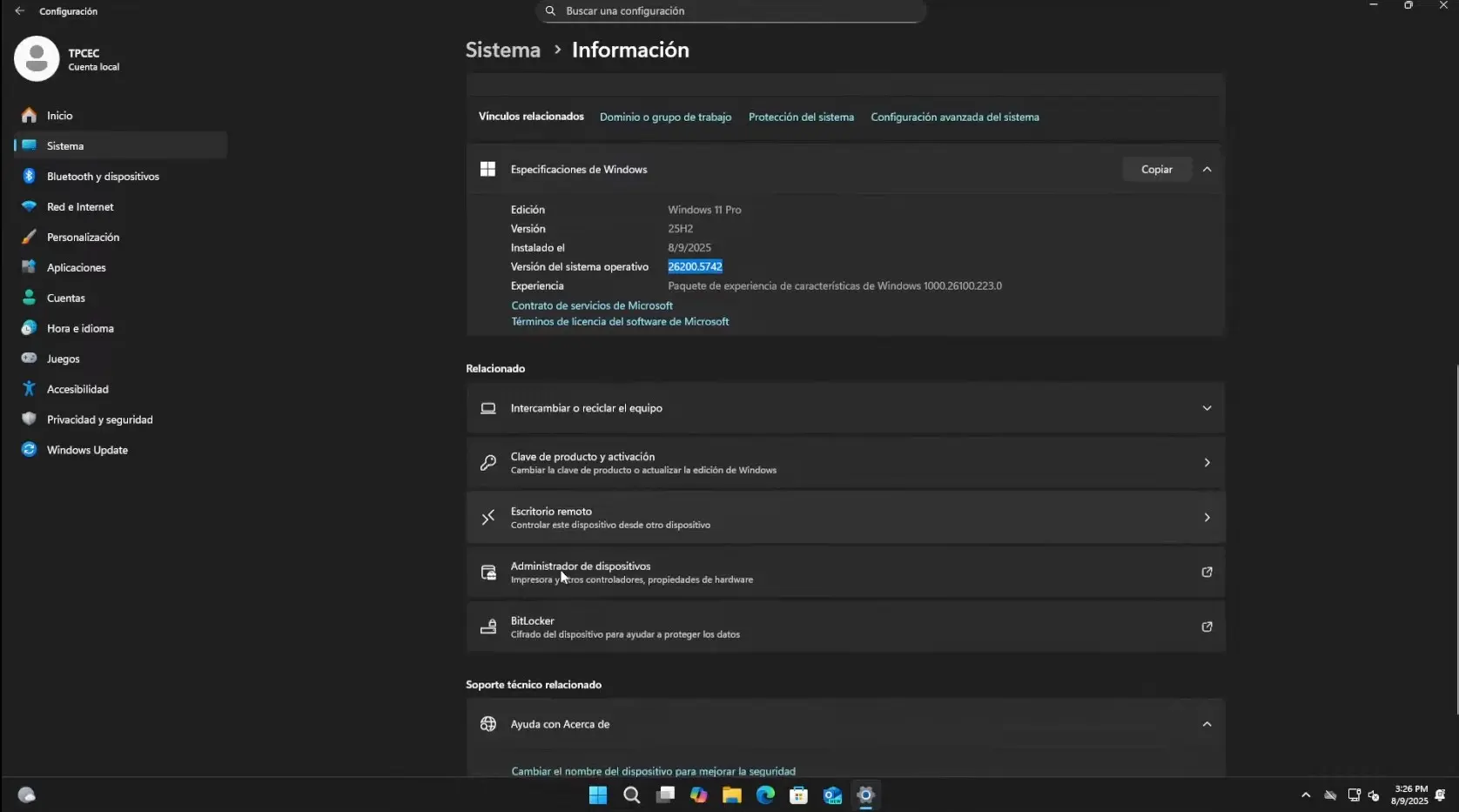Collapse Especificaciones de Windows section
The image size is (1459, 812).
click(x=1207, y=169)
